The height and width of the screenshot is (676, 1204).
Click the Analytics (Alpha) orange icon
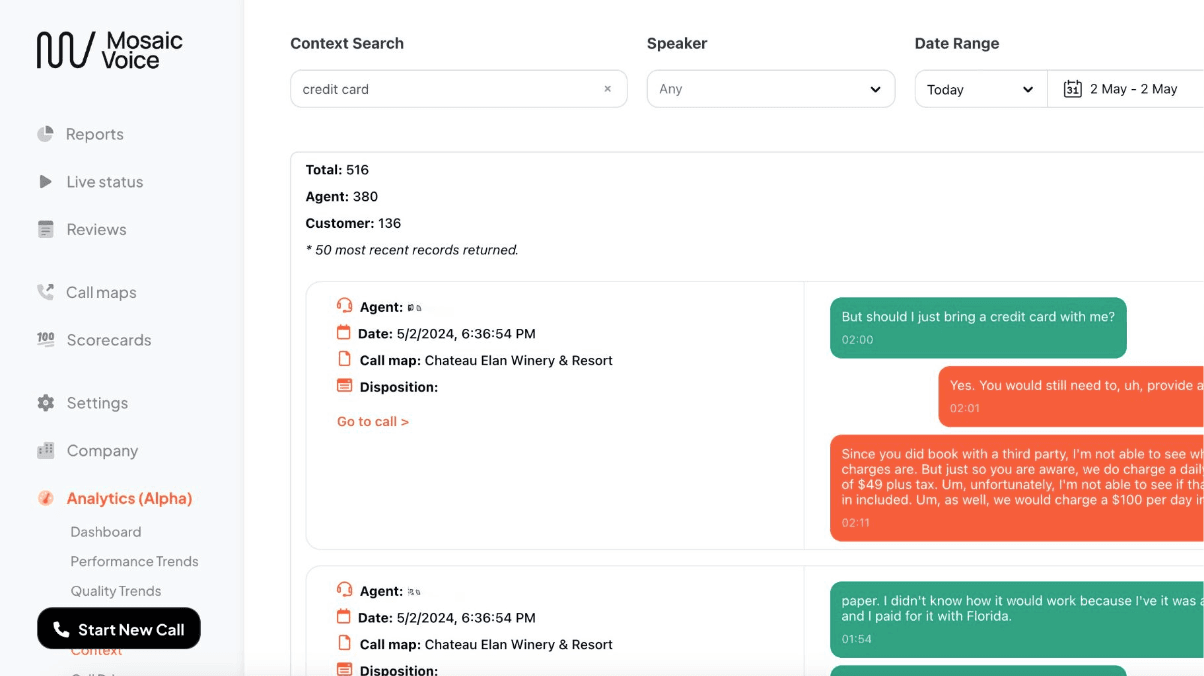tap(45, 498)
